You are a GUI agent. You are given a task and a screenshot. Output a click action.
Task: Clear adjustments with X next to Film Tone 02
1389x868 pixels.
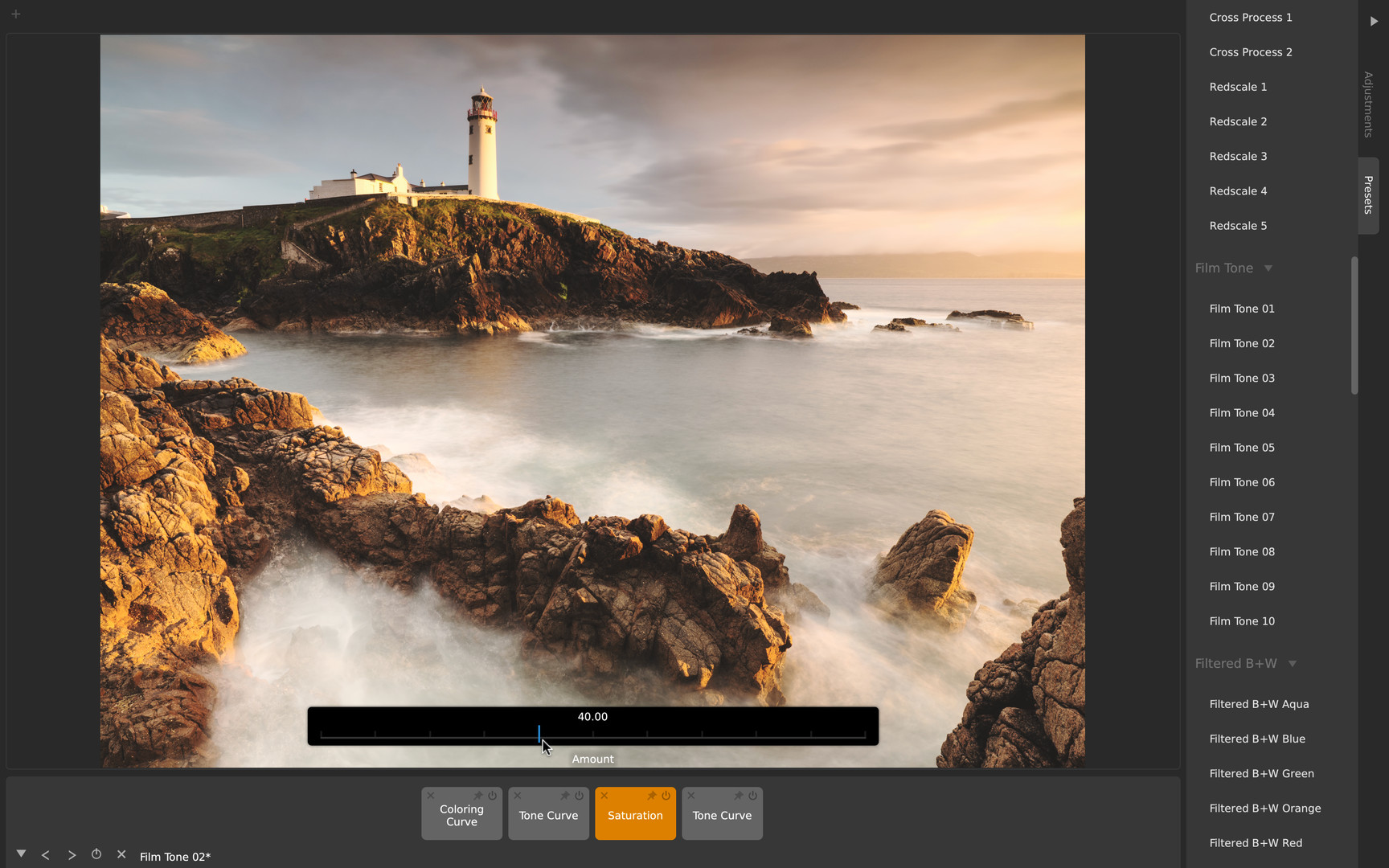(x=121, y=854)
